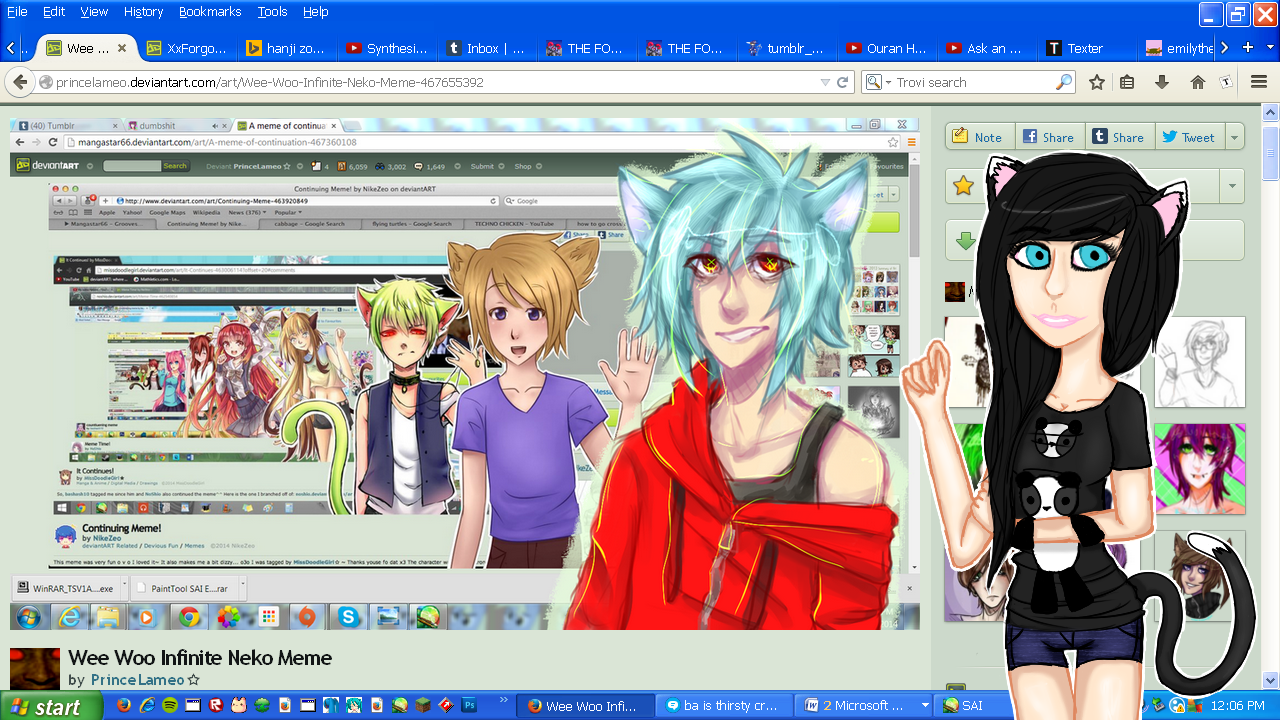Screen dimensions: 1280x720
Task: Open the History menu
Action: point(143,12)
